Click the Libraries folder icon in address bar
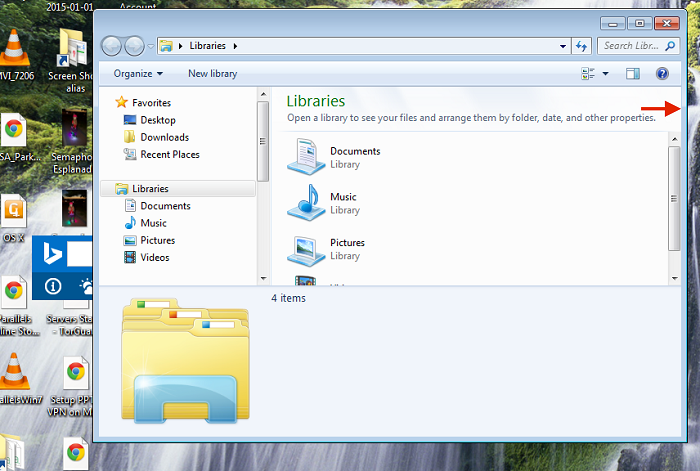Screen dimensions: 700x471 coord(166,46)
